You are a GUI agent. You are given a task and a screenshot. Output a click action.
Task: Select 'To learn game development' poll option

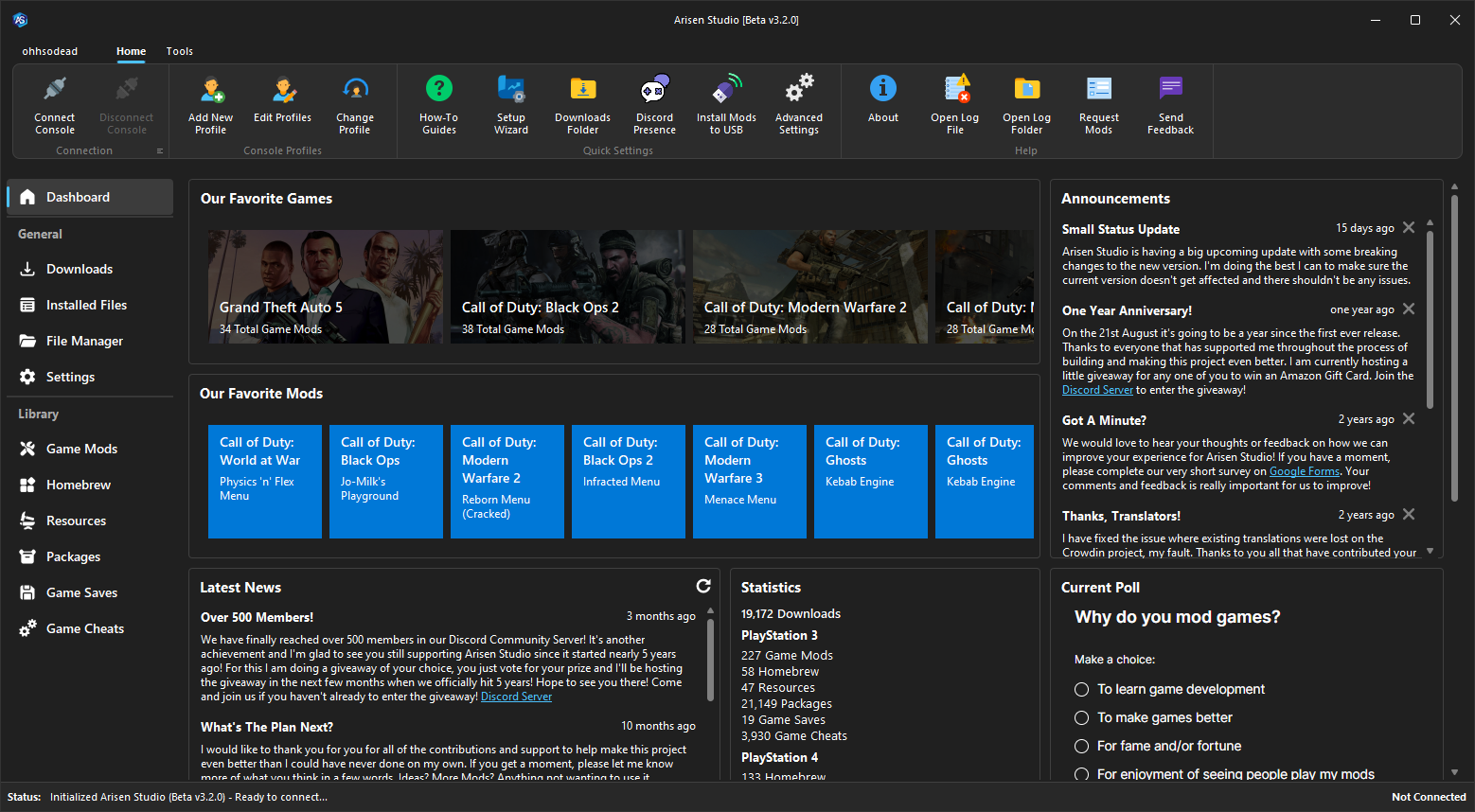[x=1170, y=689]
